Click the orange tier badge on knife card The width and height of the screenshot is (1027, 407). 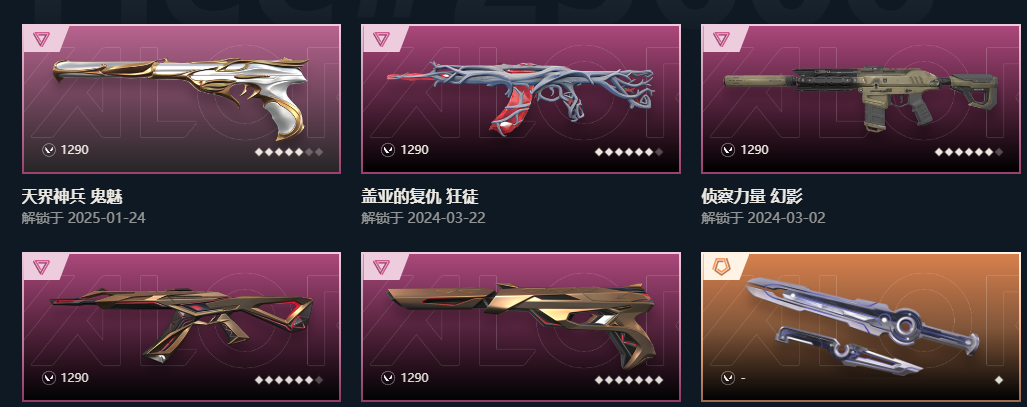721,267
